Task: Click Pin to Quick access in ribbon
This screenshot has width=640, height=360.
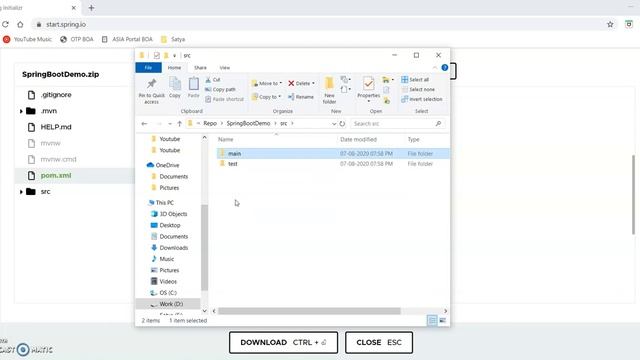Action: point(151,91)
